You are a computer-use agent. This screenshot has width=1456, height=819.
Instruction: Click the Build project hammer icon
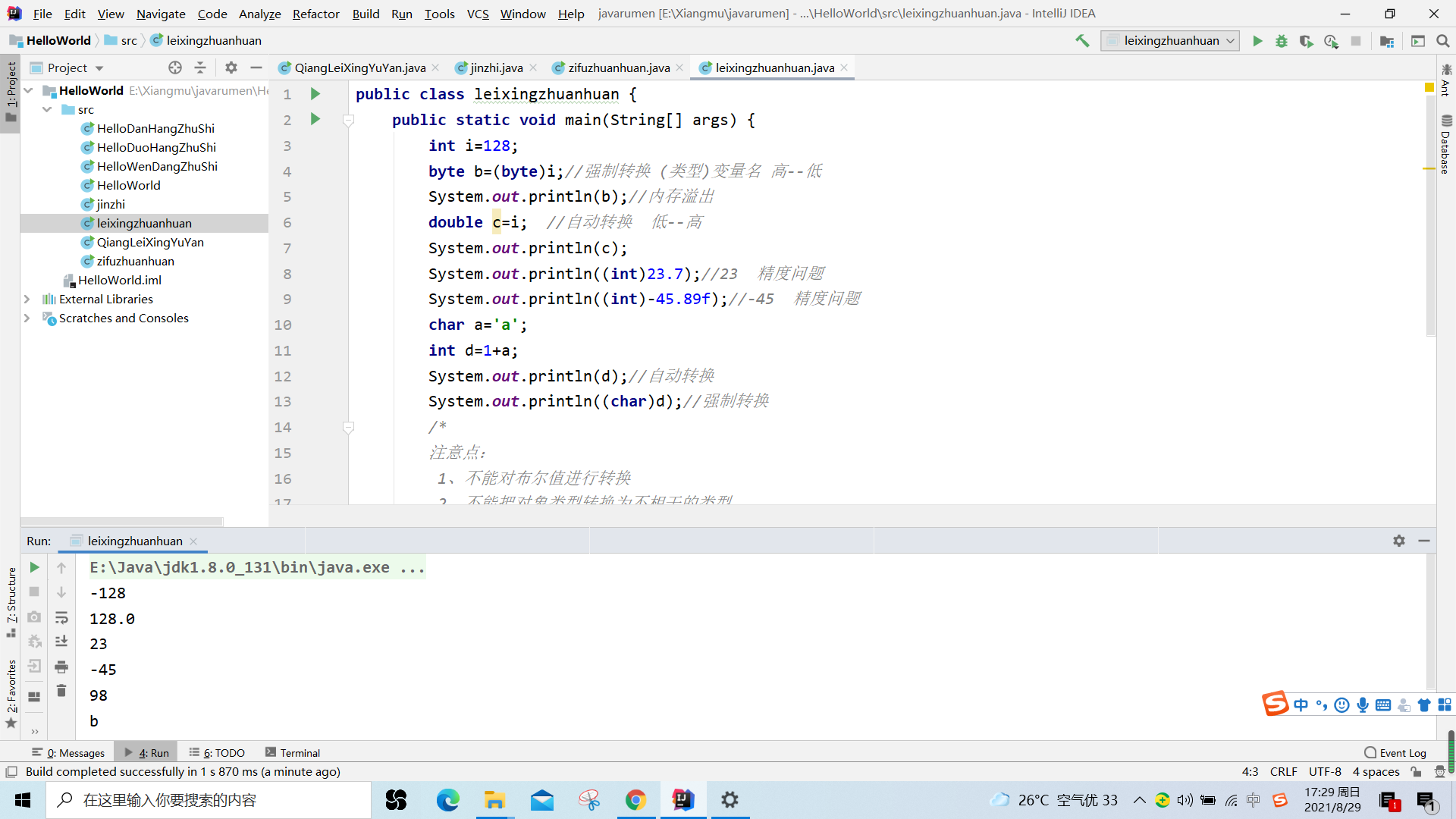click(1082, 41)
